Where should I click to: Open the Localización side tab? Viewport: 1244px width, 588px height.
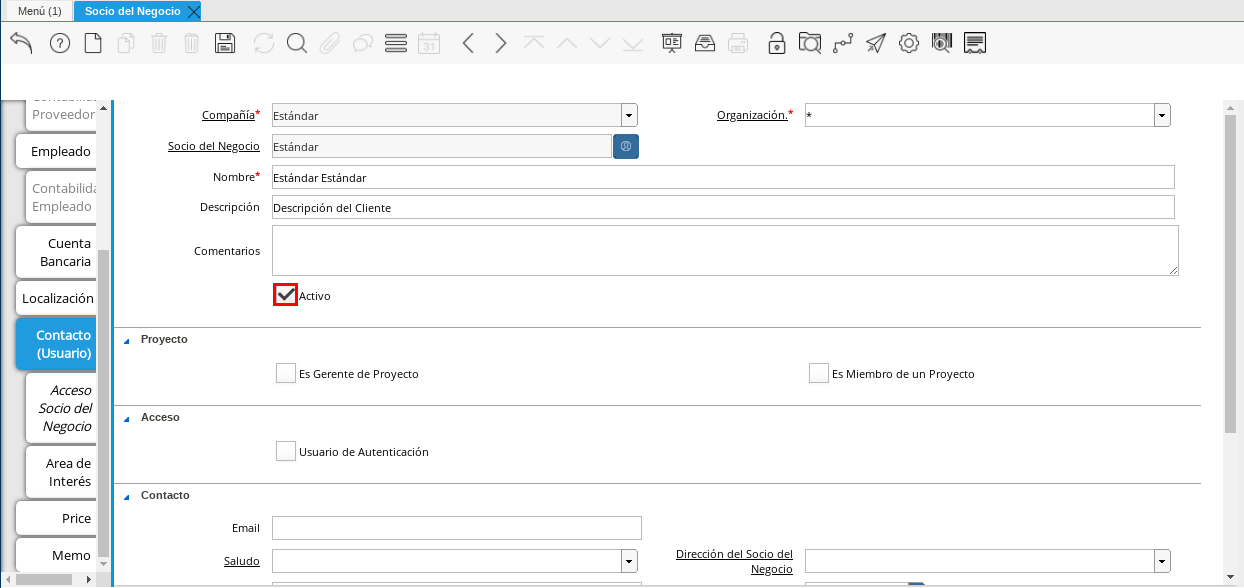click(x=58, y=298)
